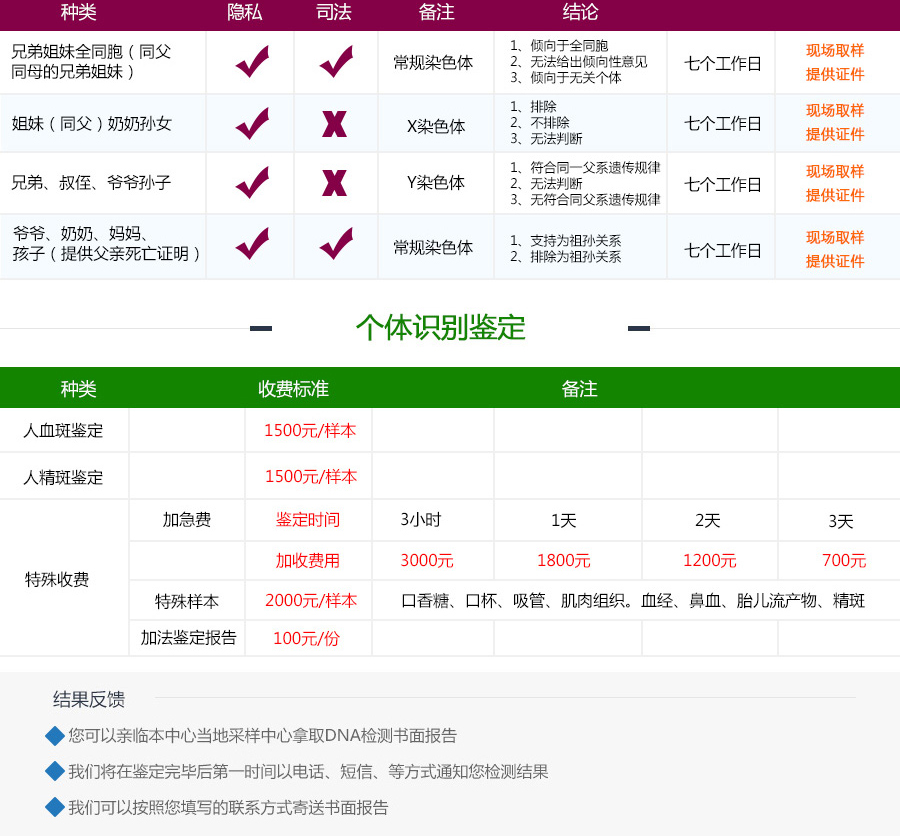Click the judicial checkmark for 兄弟姐妹全同胞 row
The height and width of the screenshot is (838, 900).
(x=336, y=61)
